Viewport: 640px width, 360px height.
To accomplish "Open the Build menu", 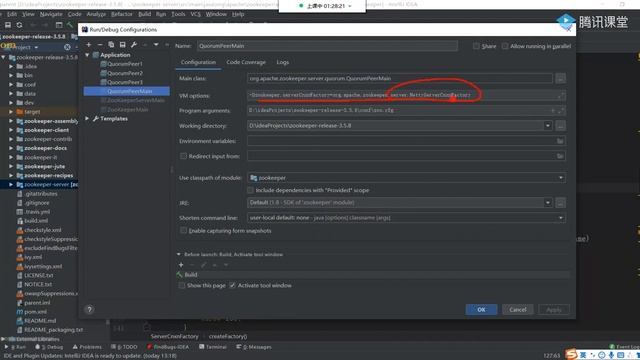I will click(144, 14).
